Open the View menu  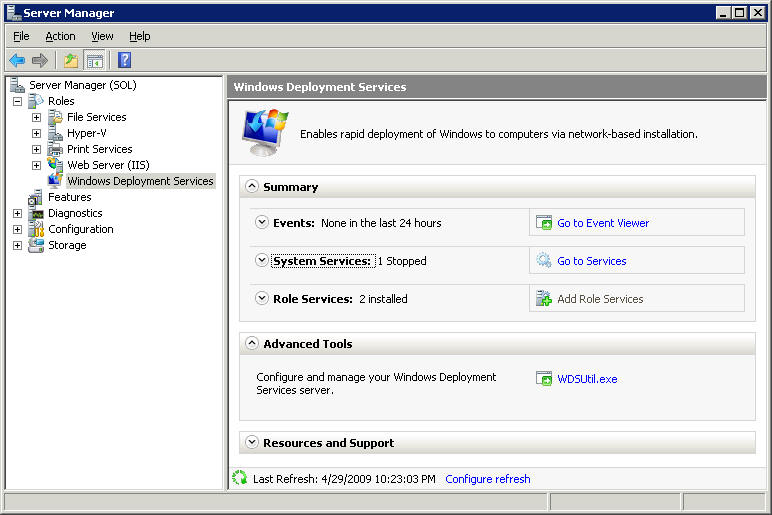click(x=102, y=36)
